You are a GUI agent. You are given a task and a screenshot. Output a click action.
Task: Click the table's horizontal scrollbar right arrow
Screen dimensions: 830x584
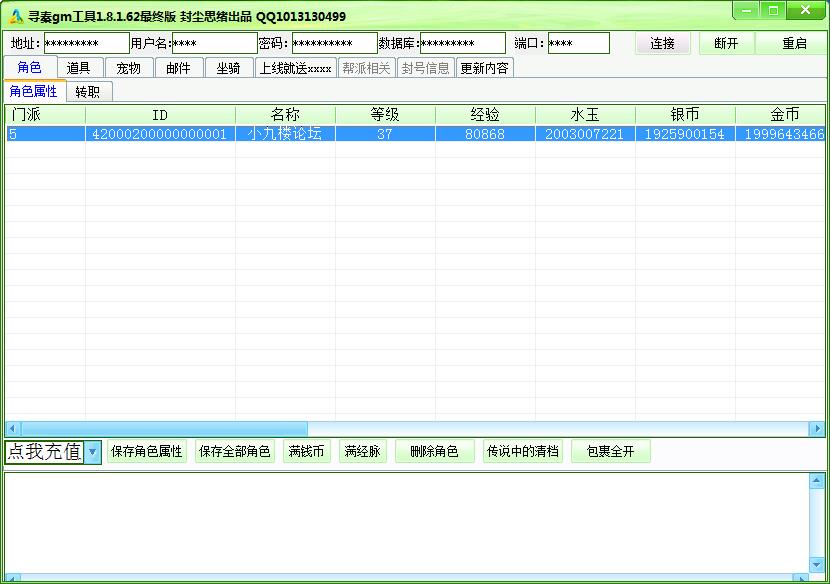(x=816, y=429)
